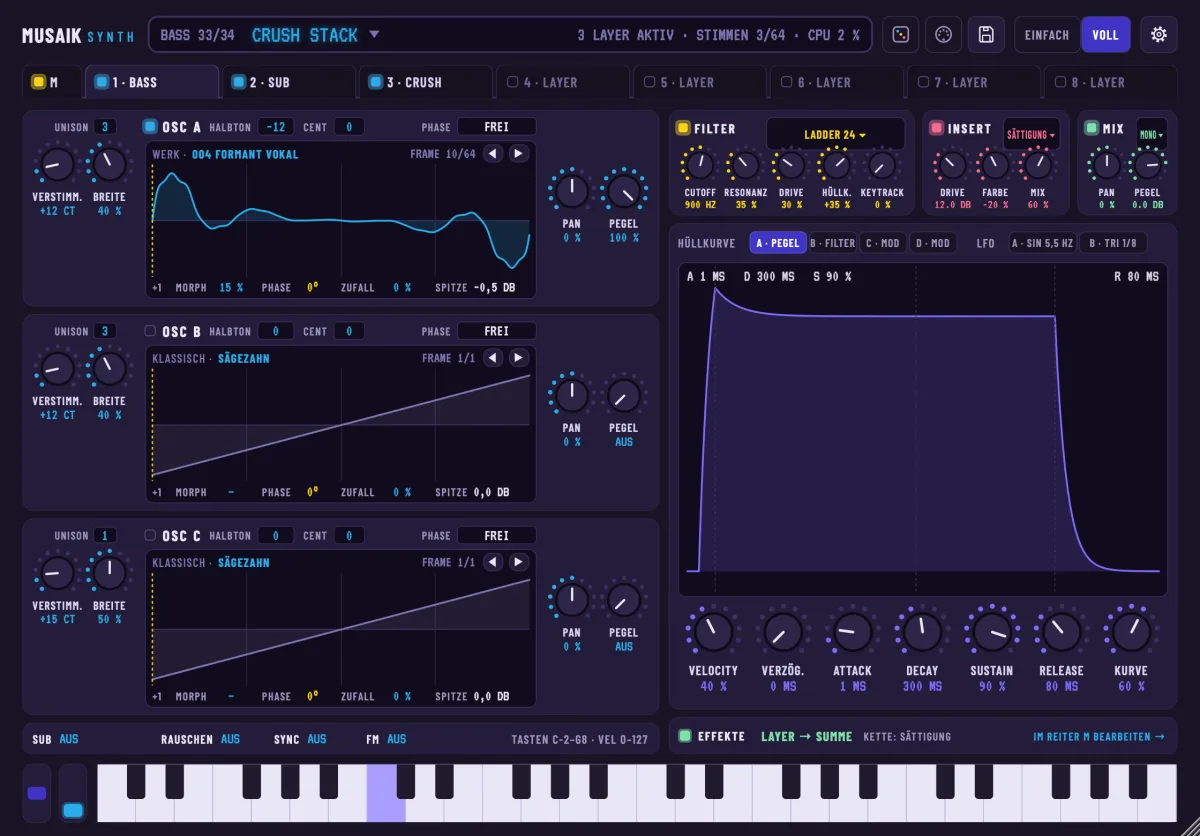Go to the next frame in OSC C
This screenshot has width=1200, height=836.
click(518, 562)
